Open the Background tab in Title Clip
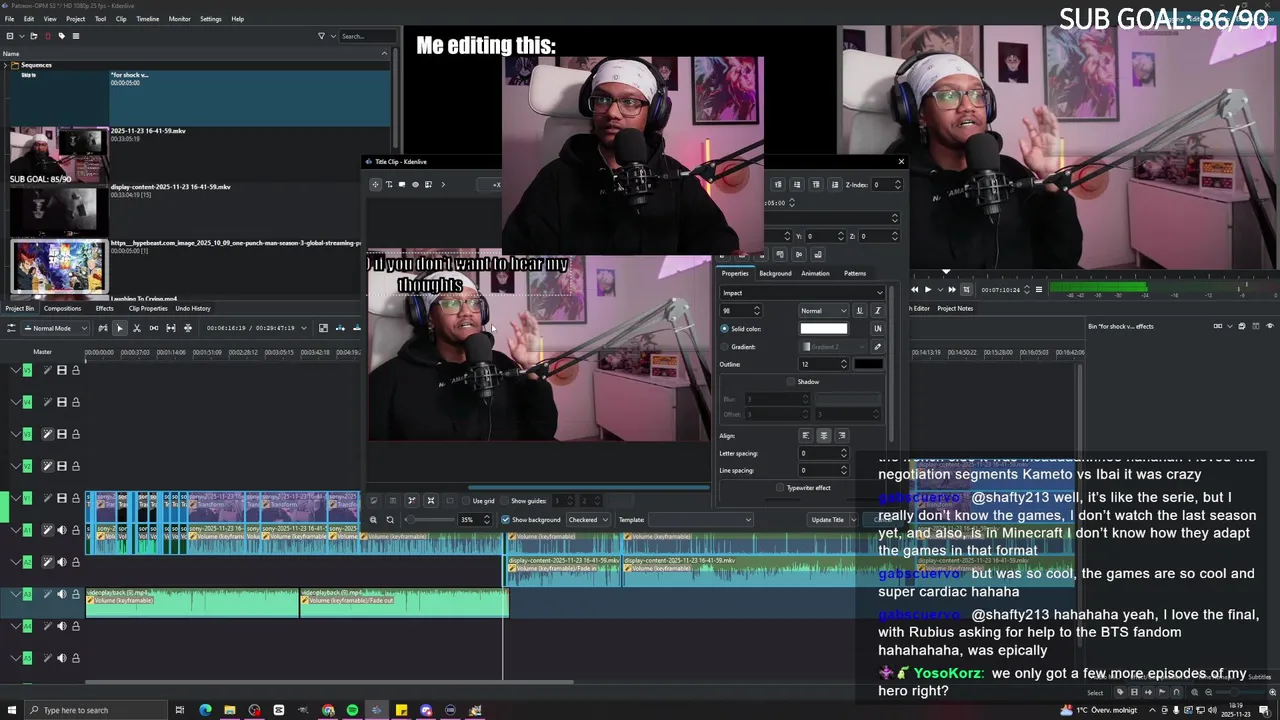This screenshot has width=1280, height=720. pos(775,273)
